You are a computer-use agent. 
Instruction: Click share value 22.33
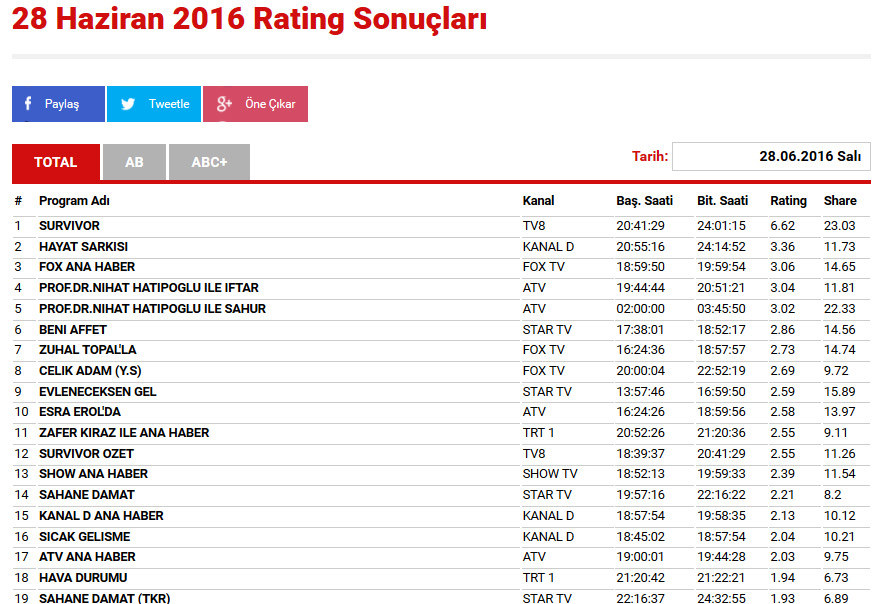coord(840,309)
